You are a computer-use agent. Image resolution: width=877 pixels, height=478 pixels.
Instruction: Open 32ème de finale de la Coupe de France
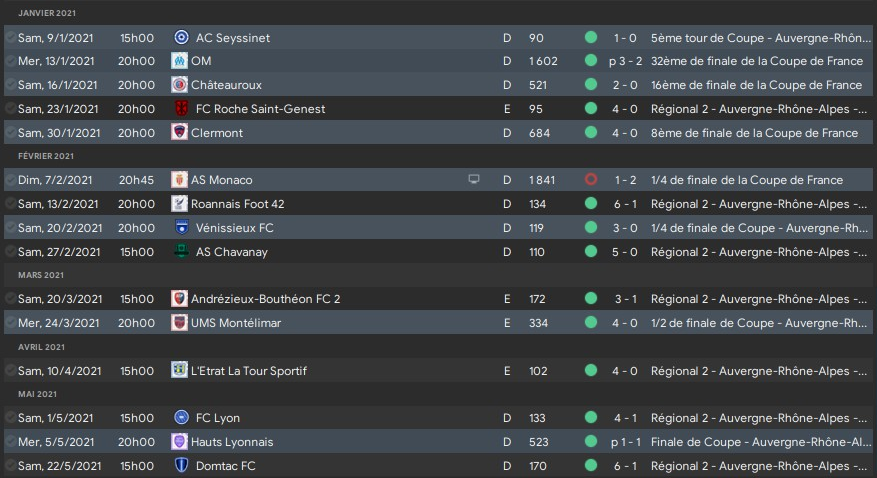[755, 61]
